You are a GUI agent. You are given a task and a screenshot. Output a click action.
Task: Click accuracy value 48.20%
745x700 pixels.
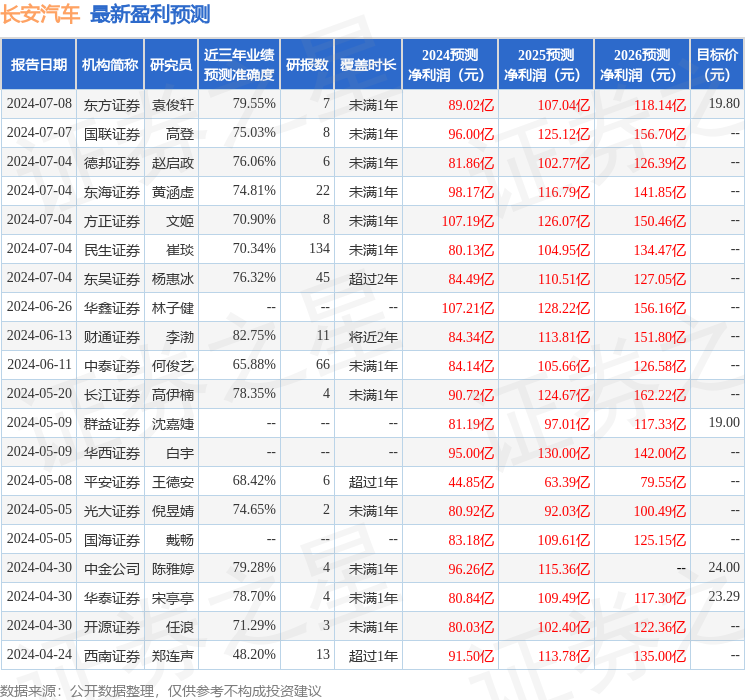(x=254, y=654)
